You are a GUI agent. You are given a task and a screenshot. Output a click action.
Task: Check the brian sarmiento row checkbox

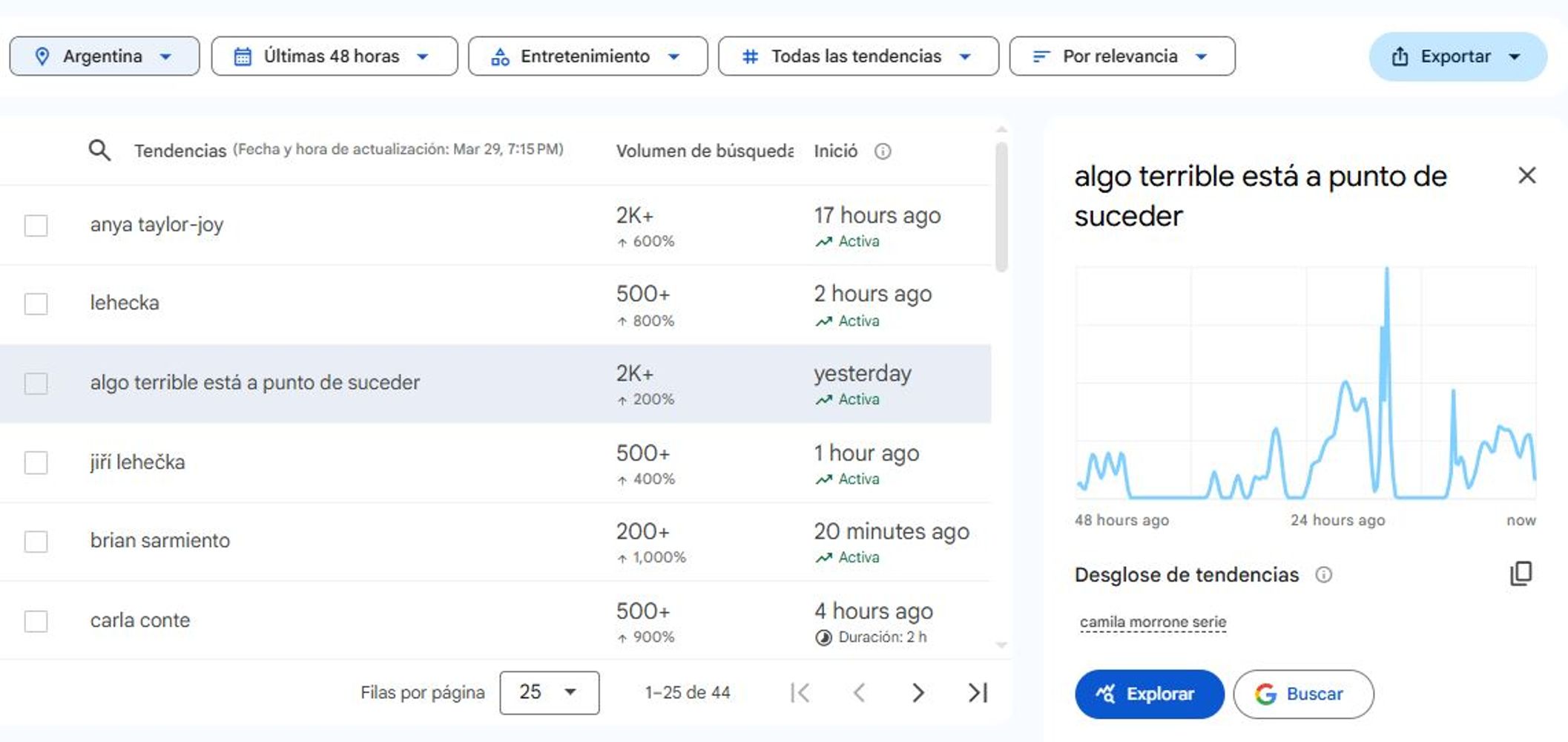point(36,541)
